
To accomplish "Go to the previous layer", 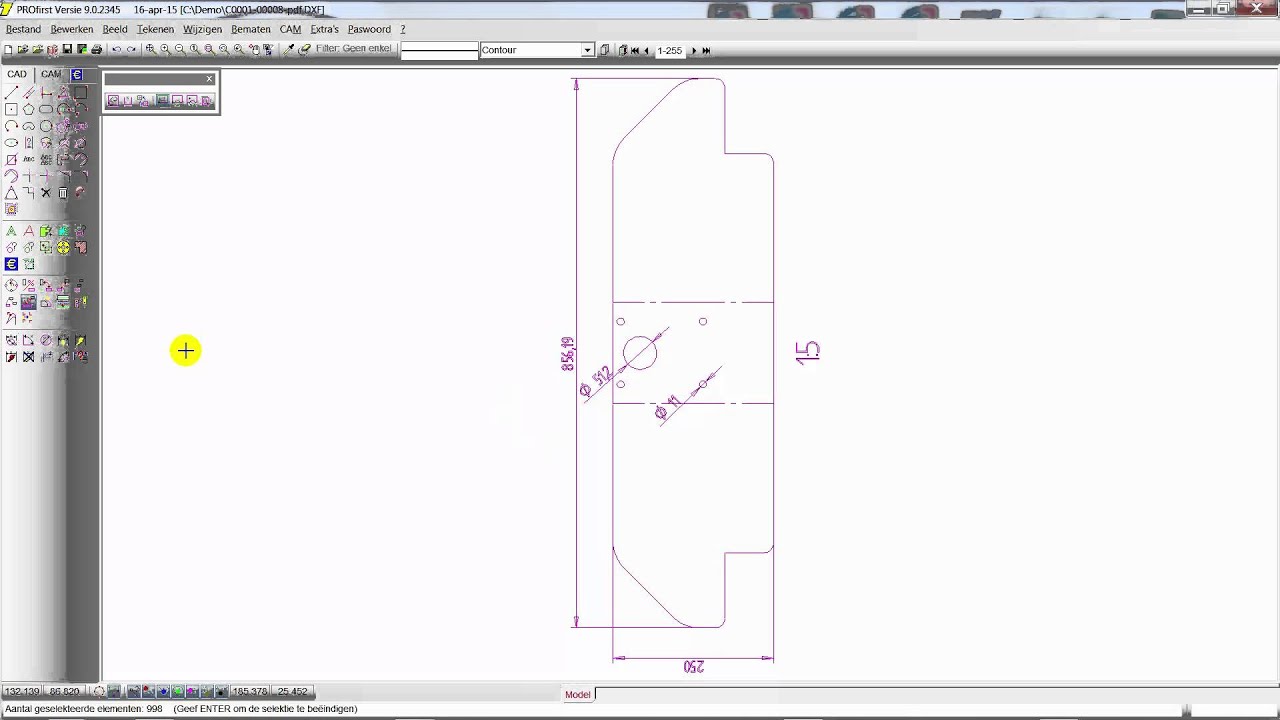I will click(x=646, y=50).
